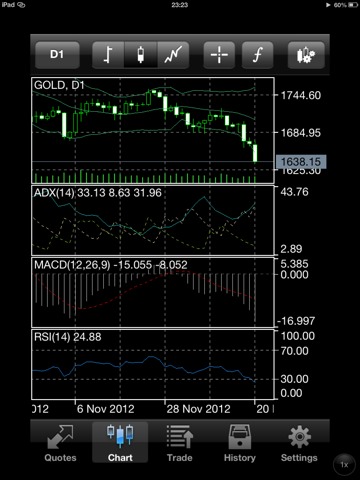Open the indicators function list
360x480 pixels.
click(x=257, y=55)
